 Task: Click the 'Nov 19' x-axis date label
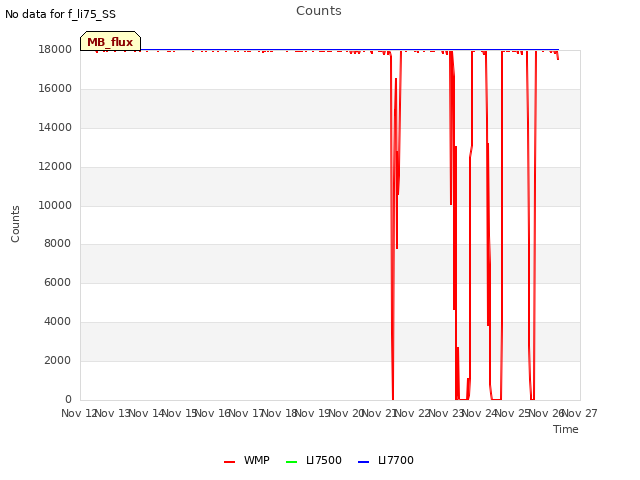[312, 413]
